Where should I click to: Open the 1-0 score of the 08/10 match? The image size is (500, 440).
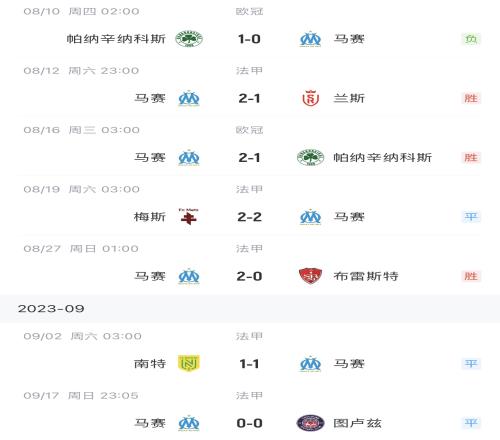(249, 39)
